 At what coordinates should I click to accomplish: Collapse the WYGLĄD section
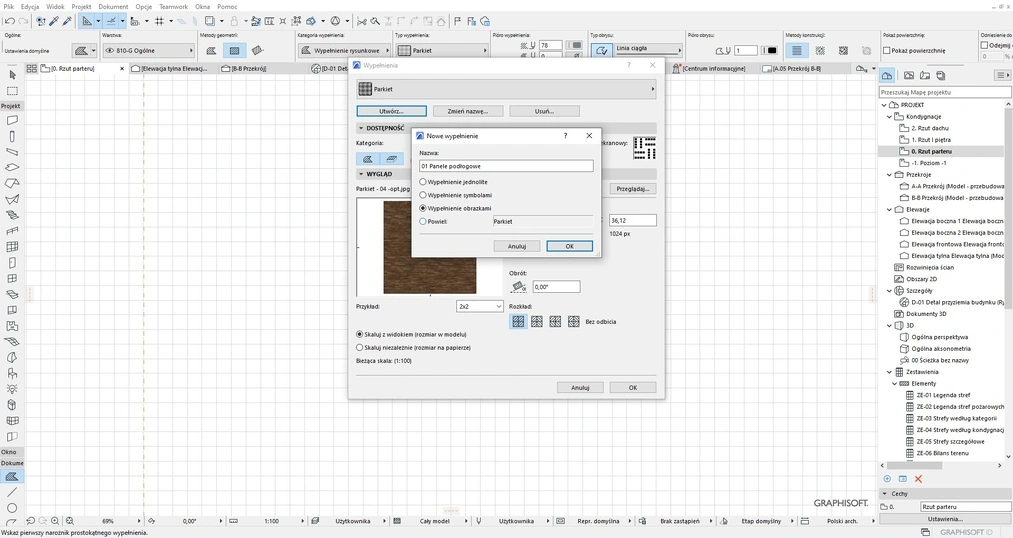coord(361,174)
